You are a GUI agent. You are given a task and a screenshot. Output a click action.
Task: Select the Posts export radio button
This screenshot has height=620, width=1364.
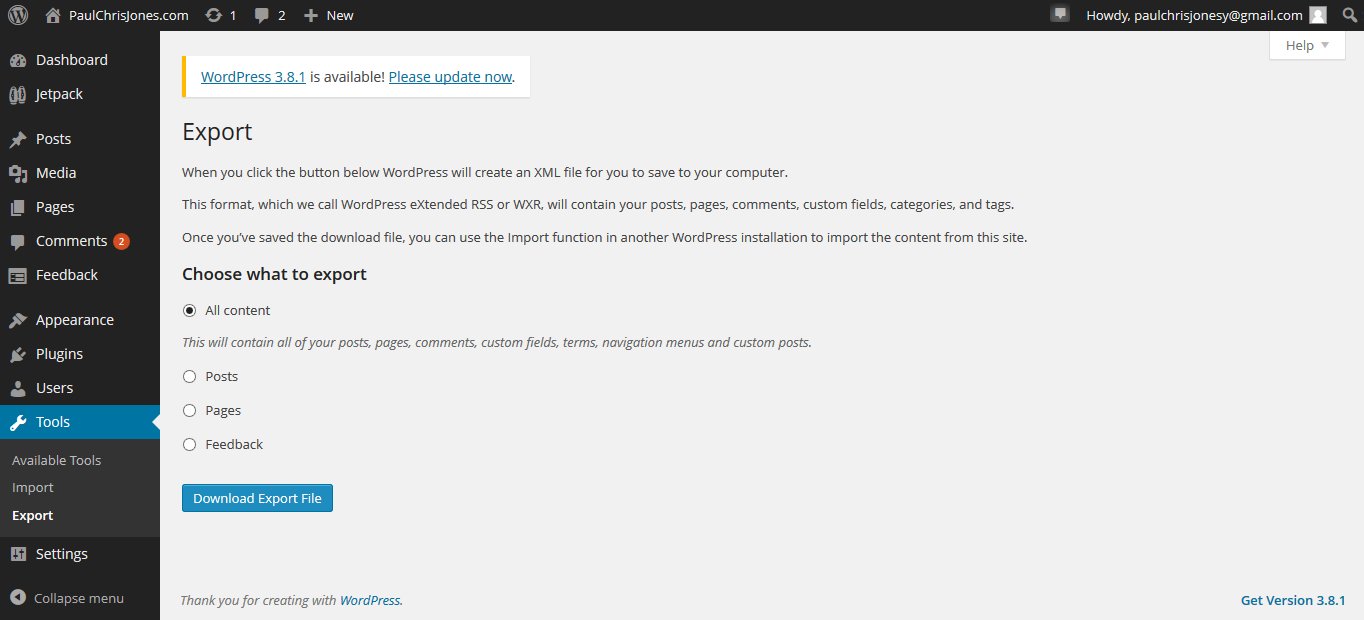coord(189,376)
